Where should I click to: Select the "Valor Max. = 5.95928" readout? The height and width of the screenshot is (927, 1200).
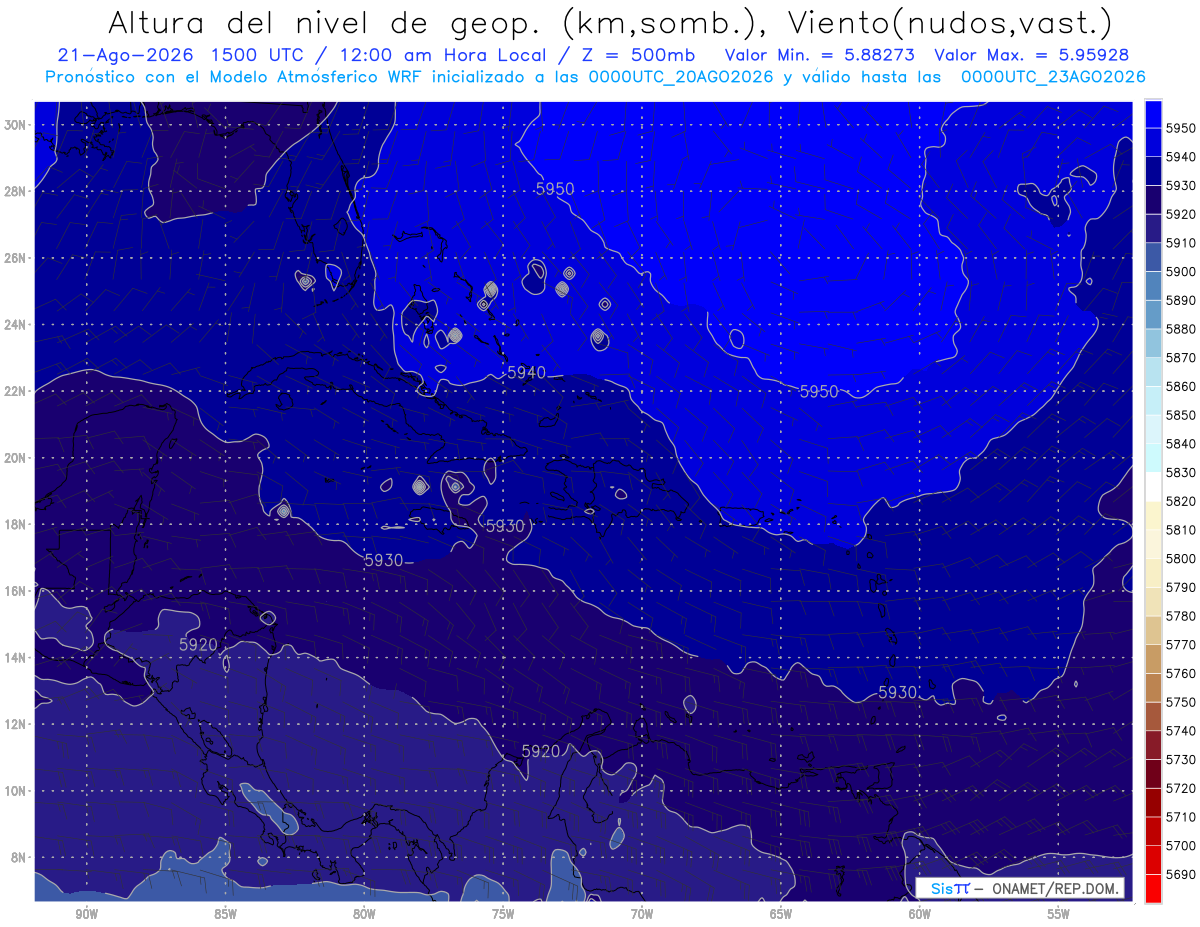pyautogui.click(x=1032, y=55)
